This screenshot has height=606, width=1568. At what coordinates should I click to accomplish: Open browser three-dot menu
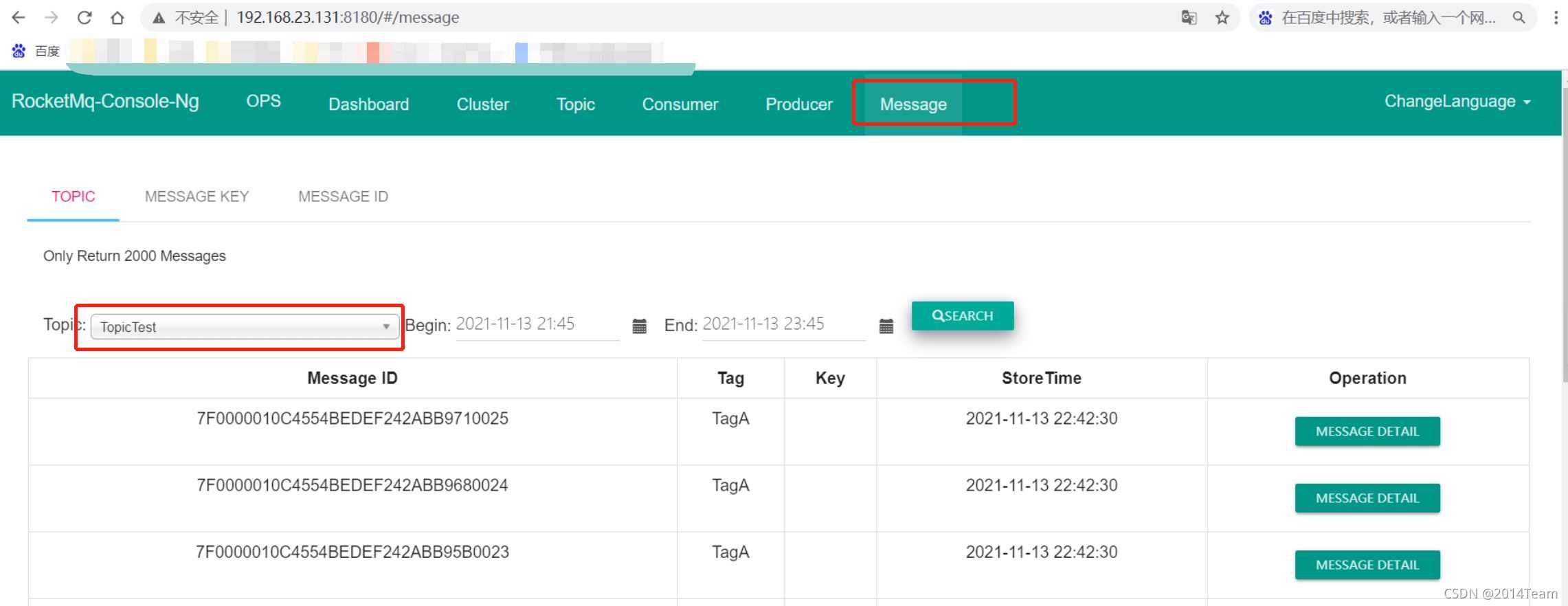(x=1556, y=18)
